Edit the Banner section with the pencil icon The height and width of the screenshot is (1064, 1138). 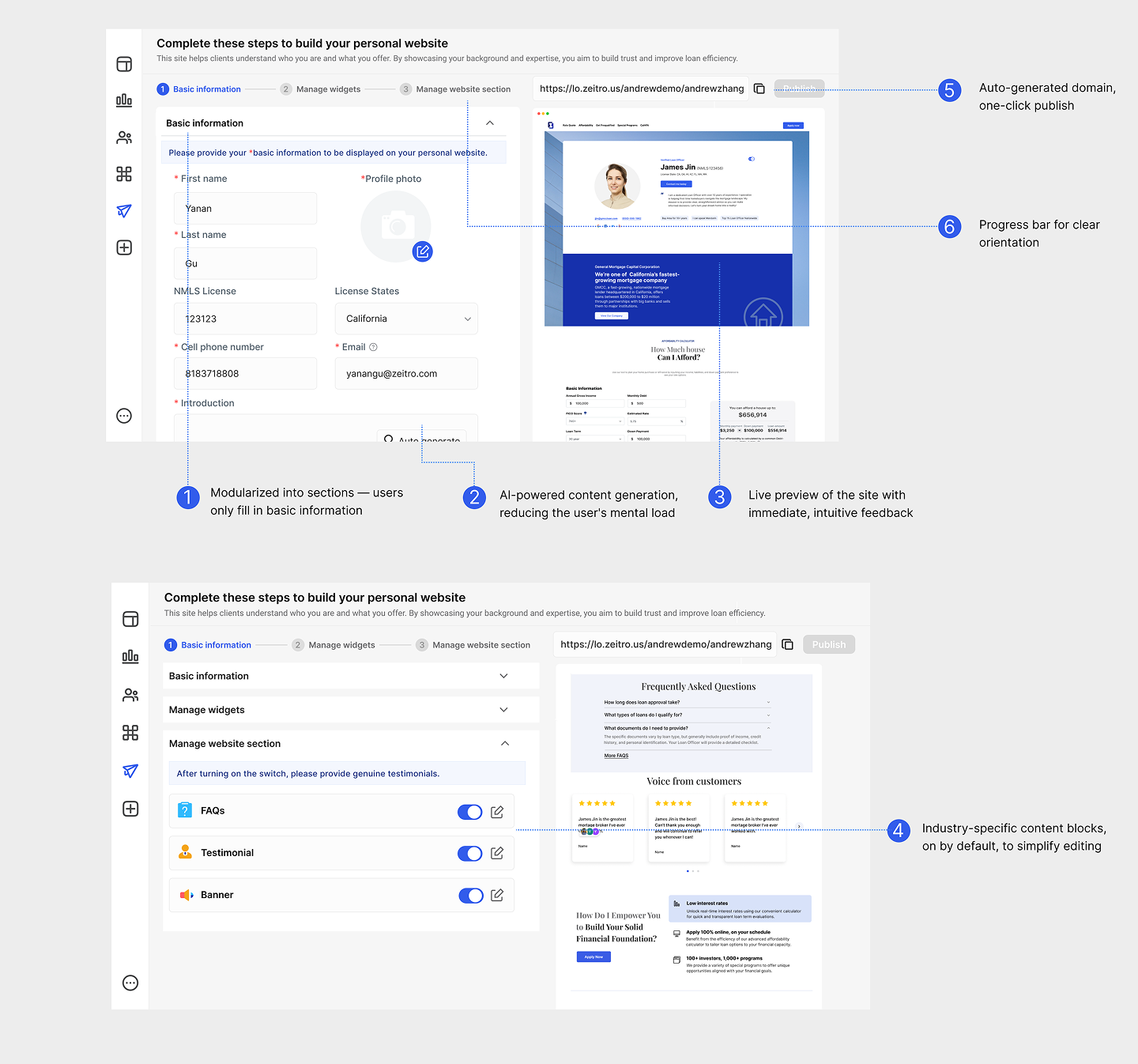[x=497, y=895]
